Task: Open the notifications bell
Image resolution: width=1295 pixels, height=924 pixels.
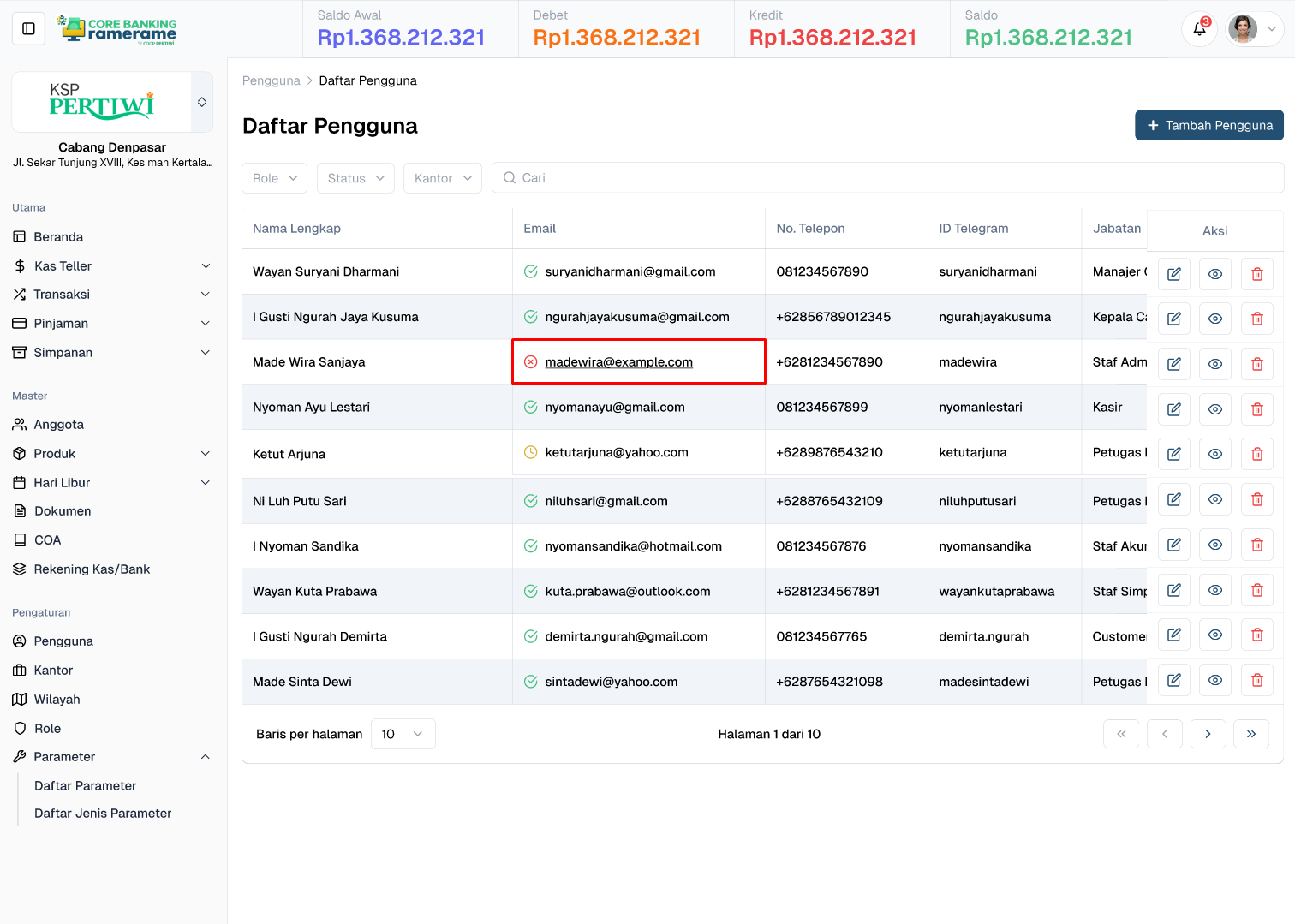Action: pos(1199,29)
